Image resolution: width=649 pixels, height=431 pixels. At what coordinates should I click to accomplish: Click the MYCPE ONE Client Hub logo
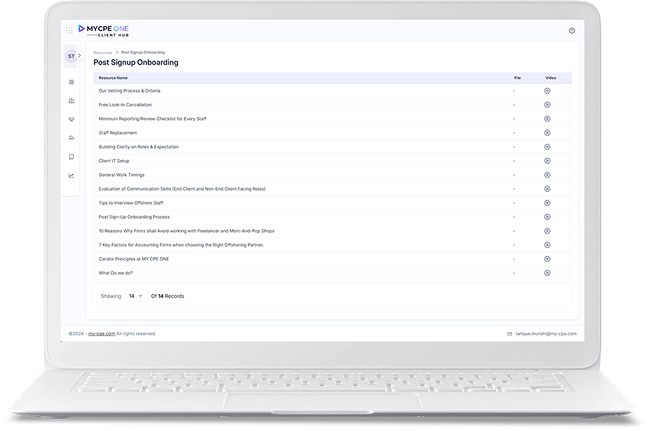pos(103,30)
